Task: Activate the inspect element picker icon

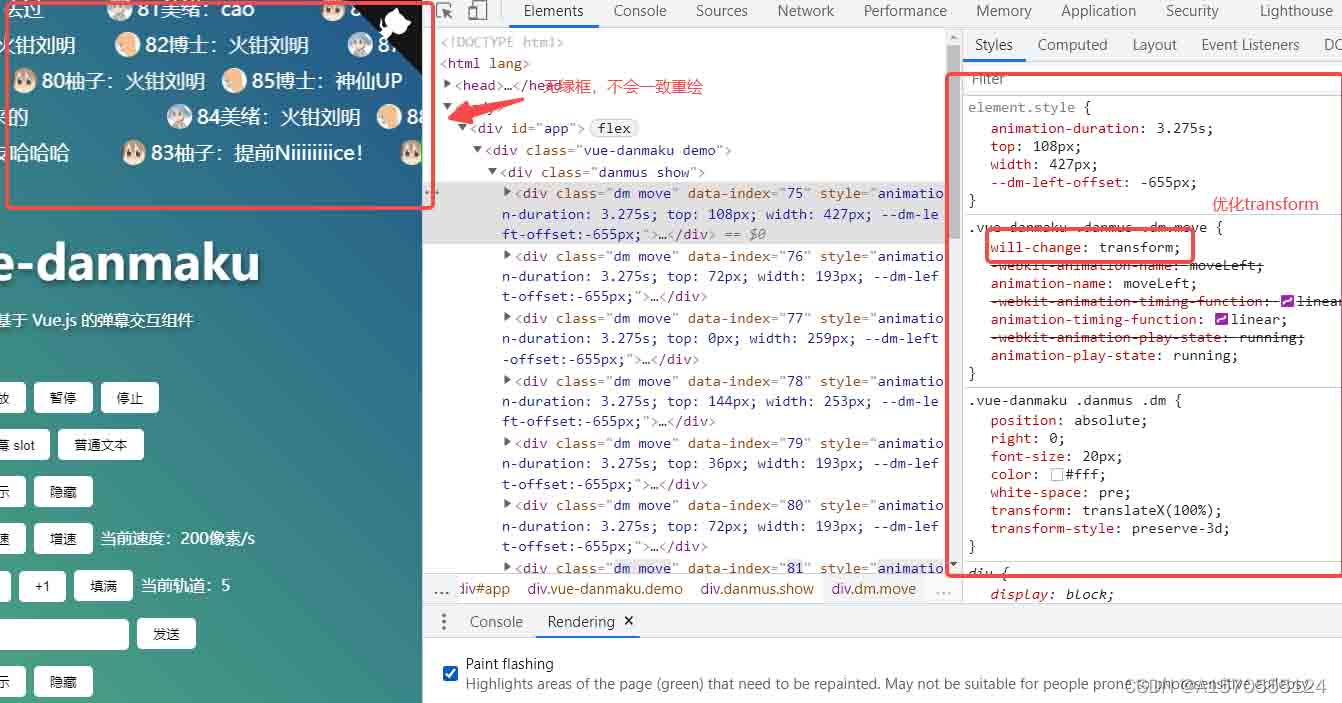Action: point(445,11)
